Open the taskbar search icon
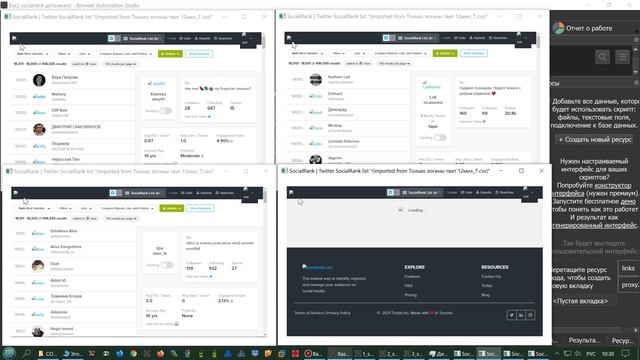This screenshot has height=360, width=640. click(27, 353)
